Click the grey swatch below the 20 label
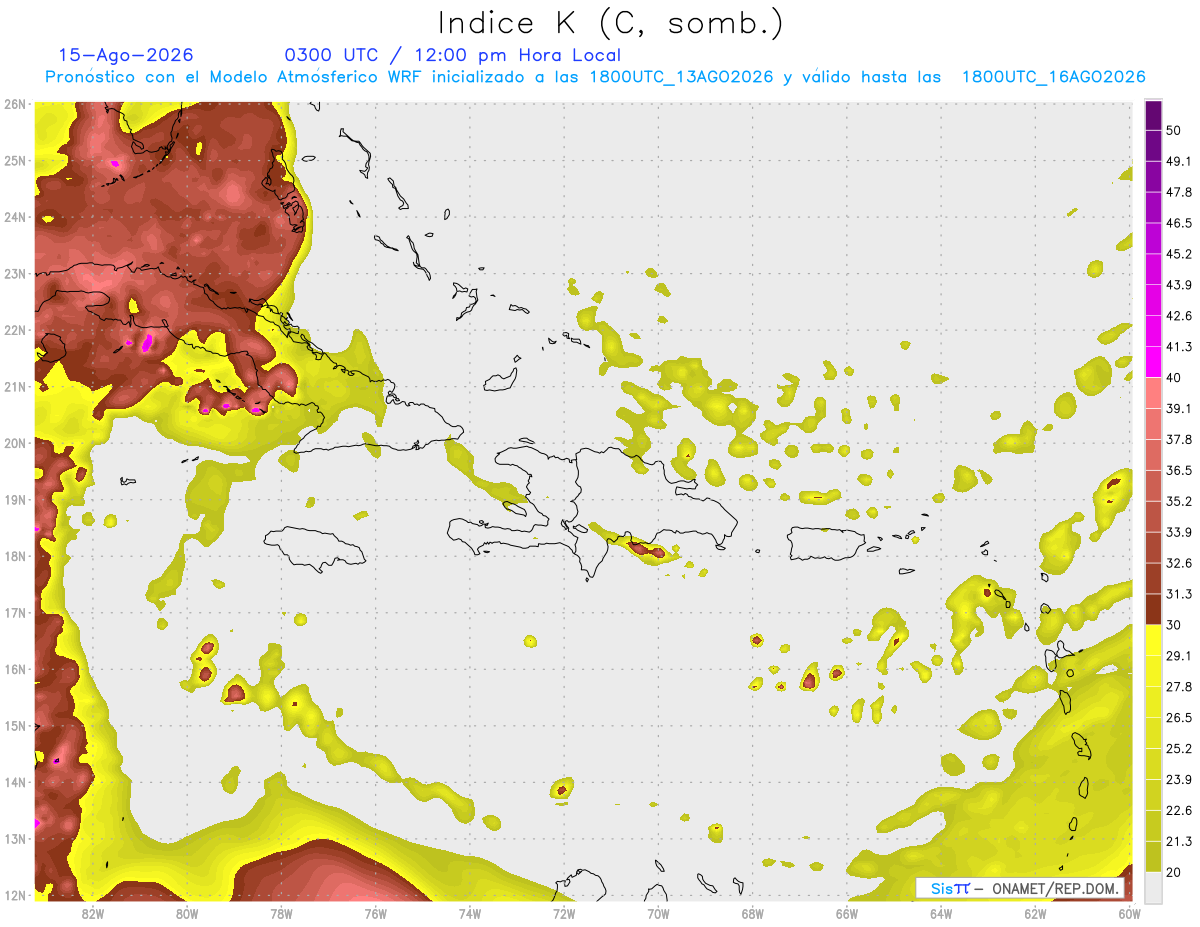The image size is (1200, 927). [1153, 887]
